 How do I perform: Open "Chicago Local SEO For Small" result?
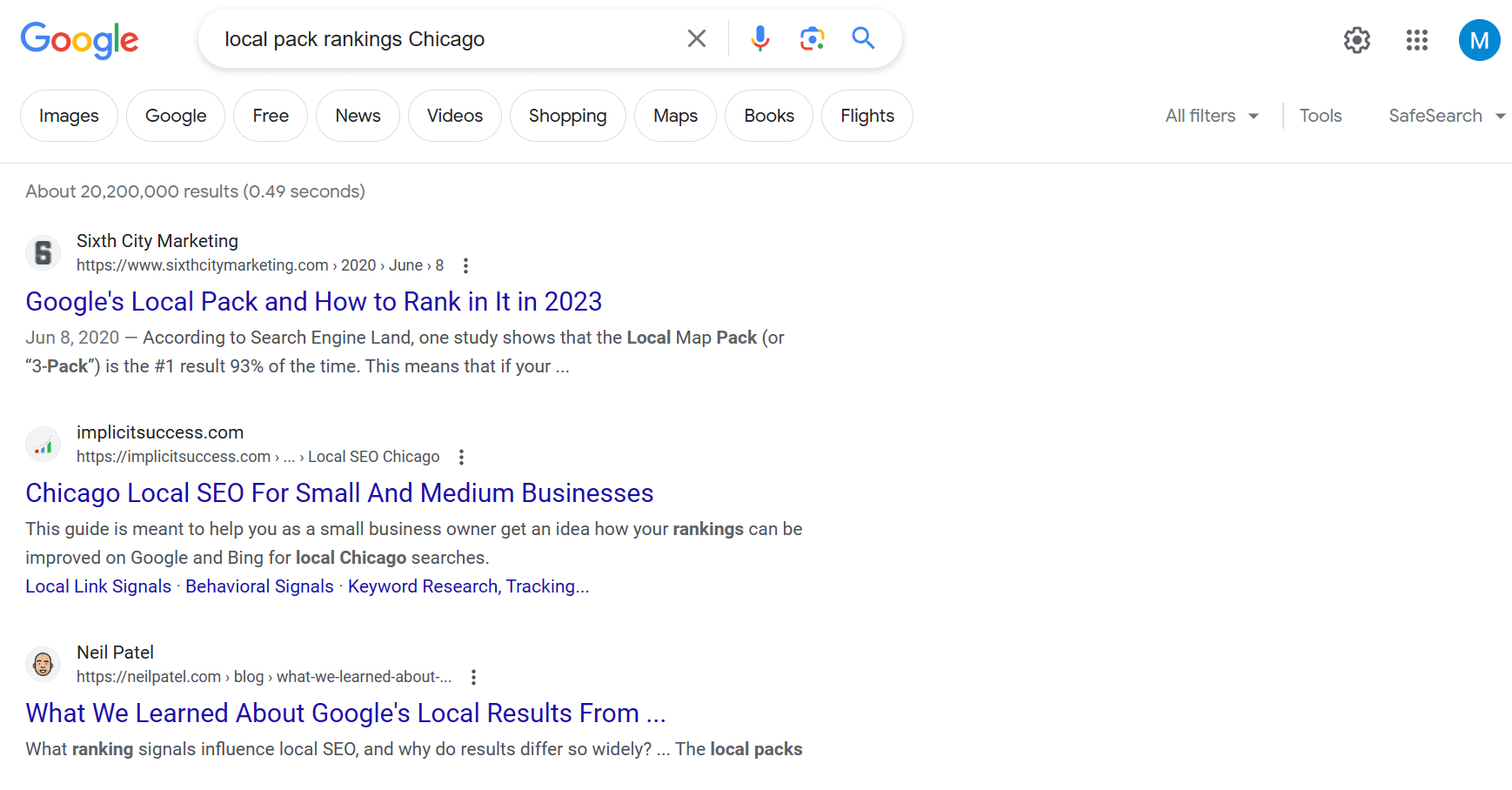coord(339,492)
